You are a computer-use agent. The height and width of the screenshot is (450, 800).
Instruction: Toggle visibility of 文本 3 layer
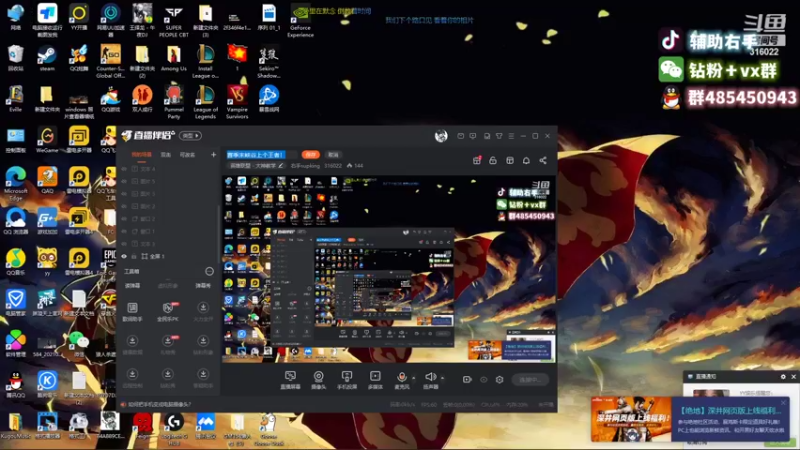124,244
